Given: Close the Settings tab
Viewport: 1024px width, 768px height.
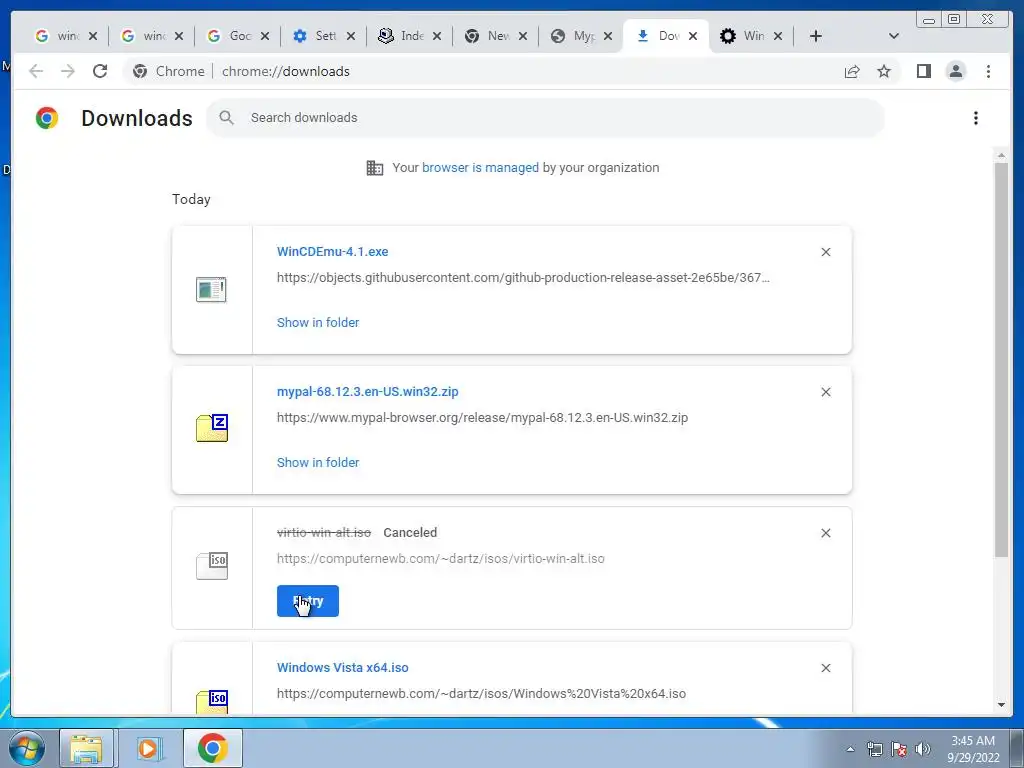Looking at the screenshot, I should pos(351,36).
